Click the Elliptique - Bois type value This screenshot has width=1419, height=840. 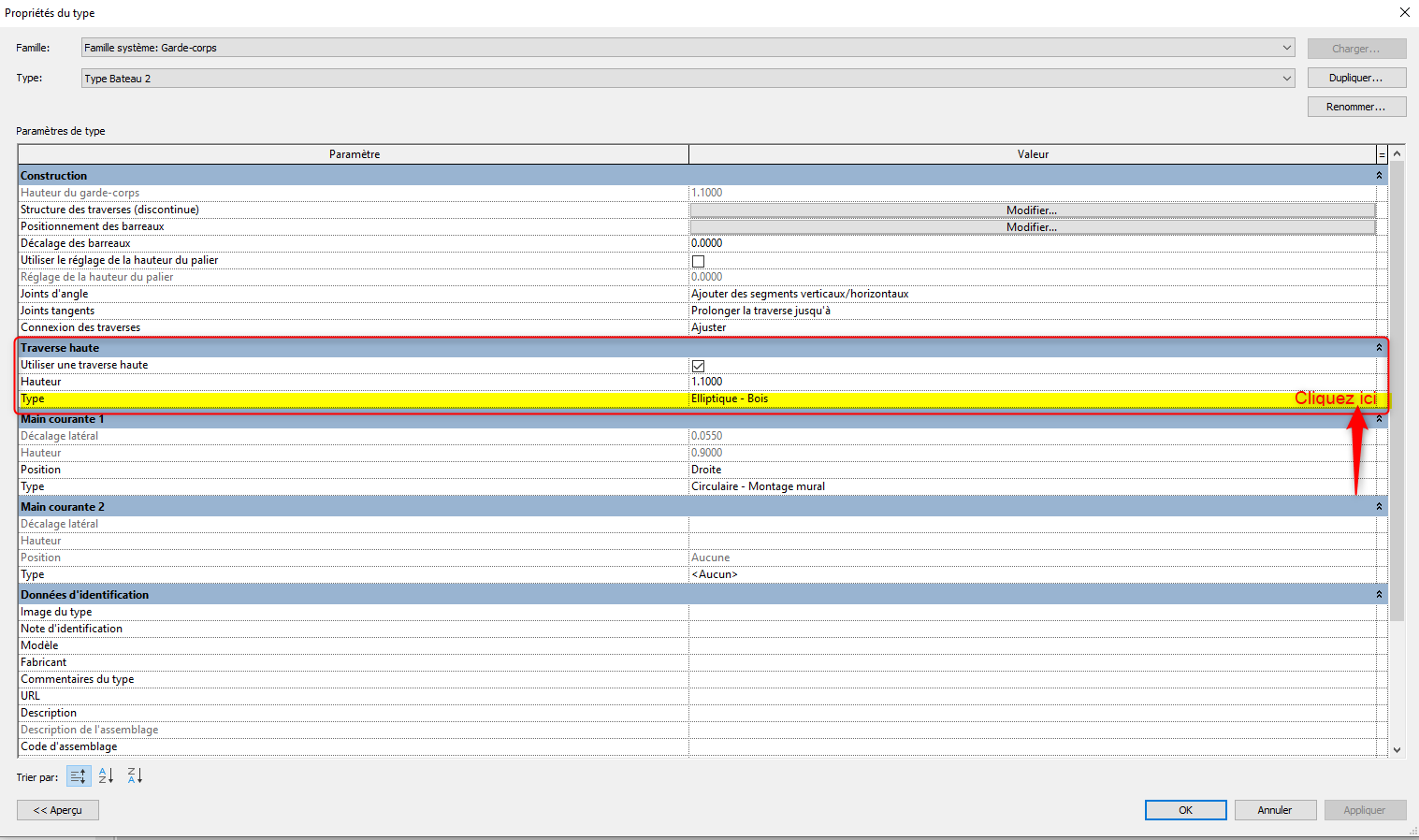1033,398
